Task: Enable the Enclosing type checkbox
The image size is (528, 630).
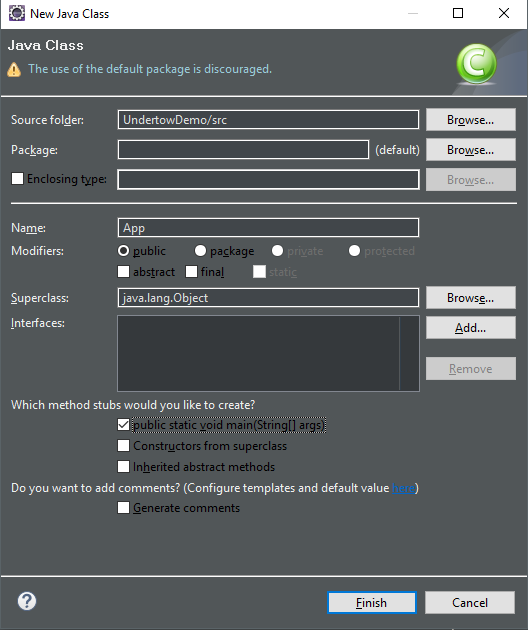Action: click(x=17, y=179)
